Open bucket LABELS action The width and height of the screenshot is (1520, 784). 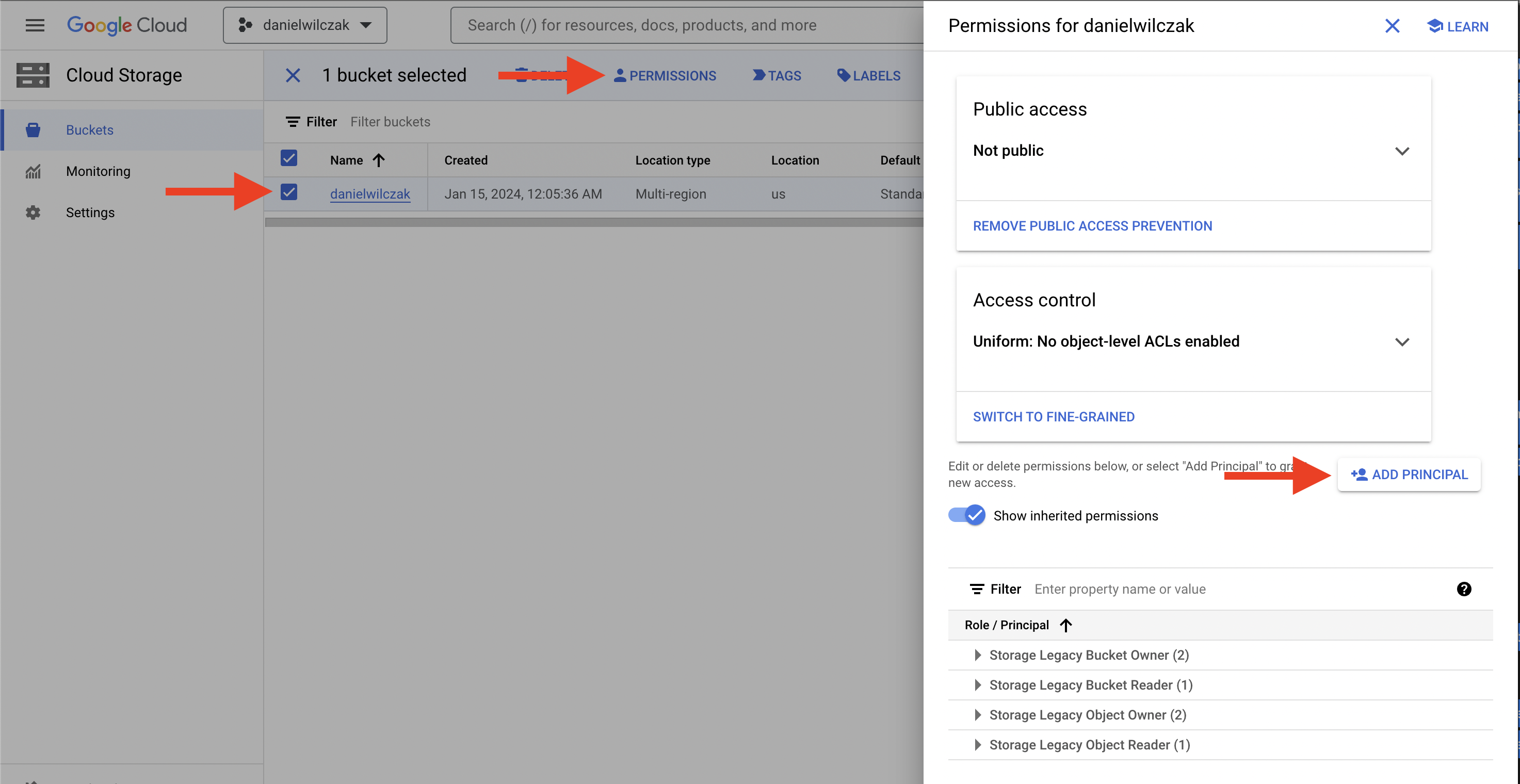(x=868, y=75)
